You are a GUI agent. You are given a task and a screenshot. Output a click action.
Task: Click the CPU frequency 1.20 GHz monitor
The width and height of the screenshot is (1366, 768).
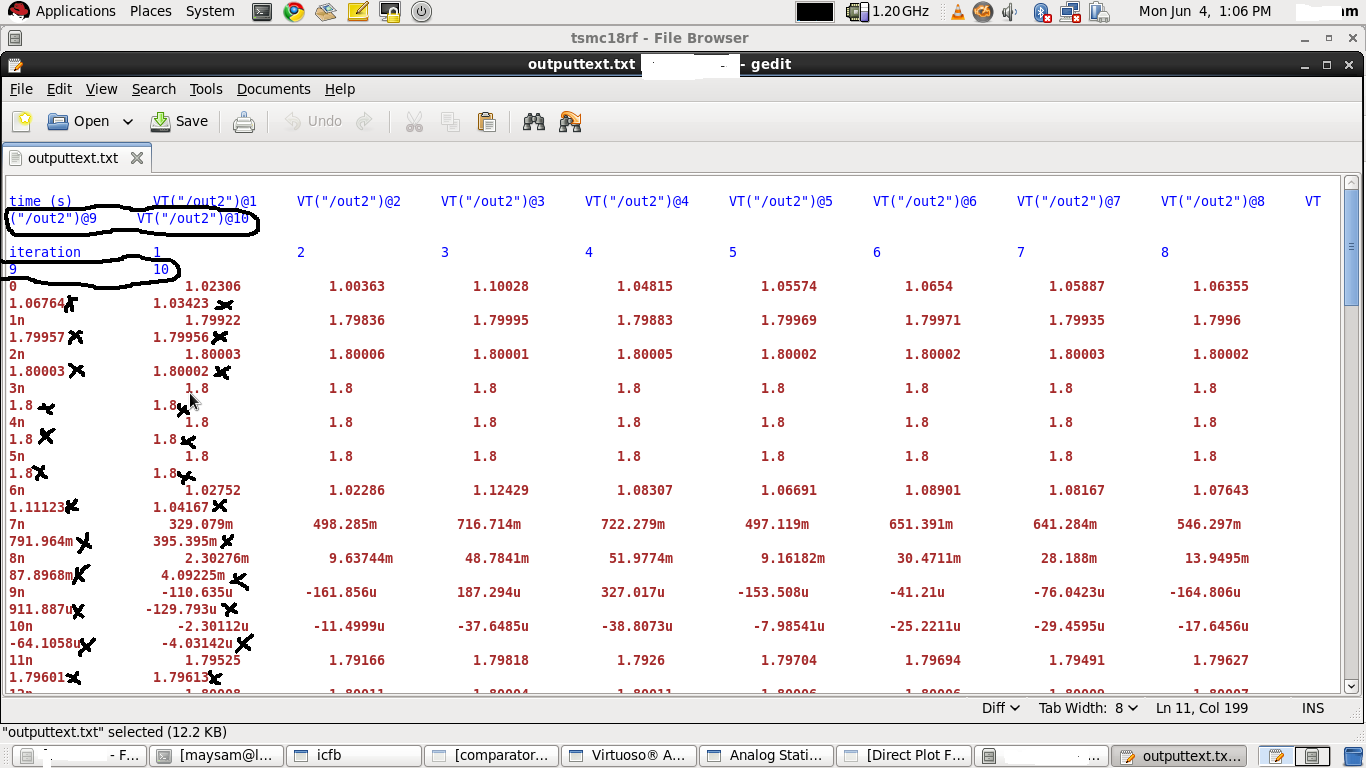point(887,12)
